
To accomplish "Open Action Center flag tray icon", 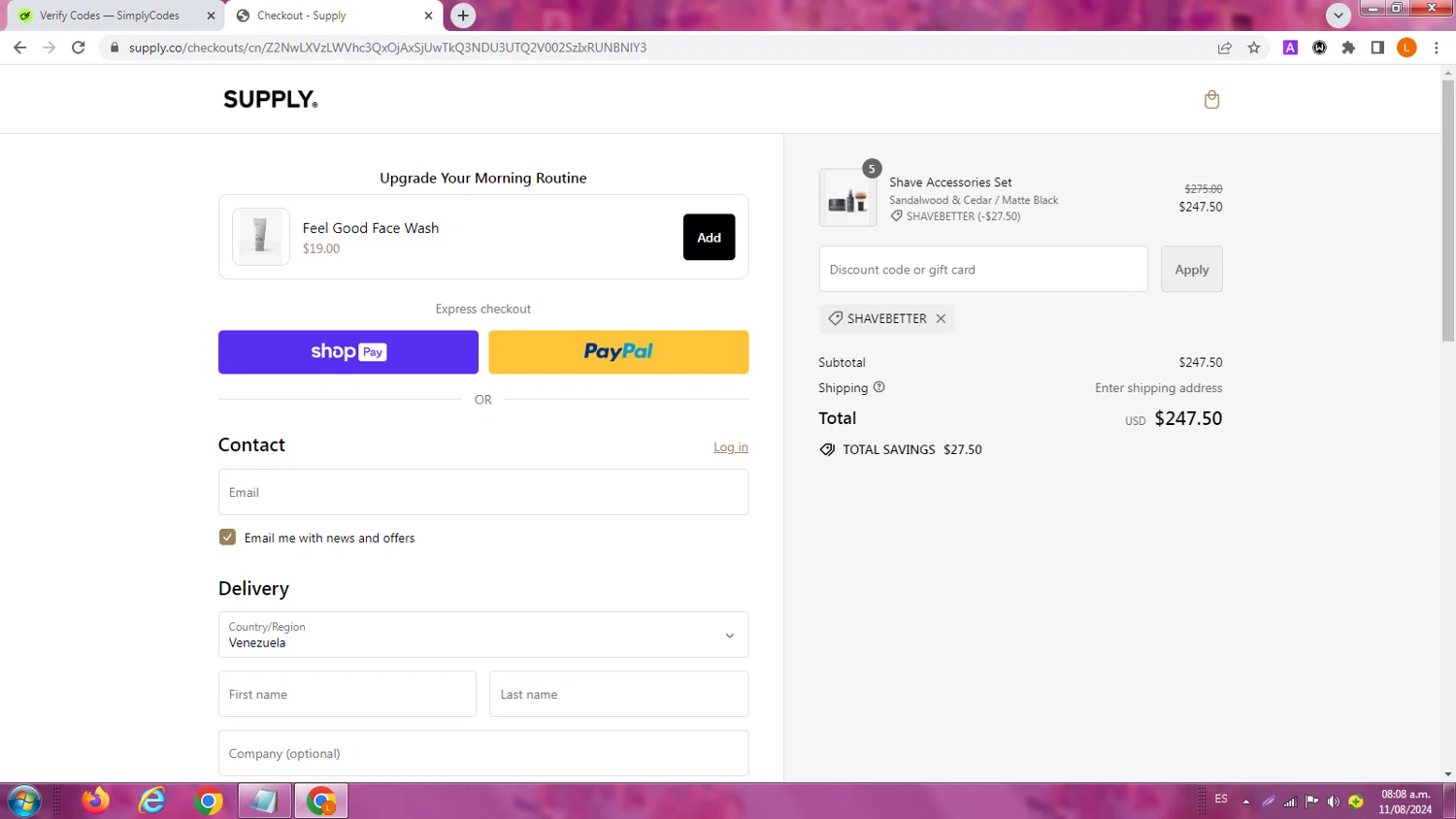I will click(x=1312, y=802).
